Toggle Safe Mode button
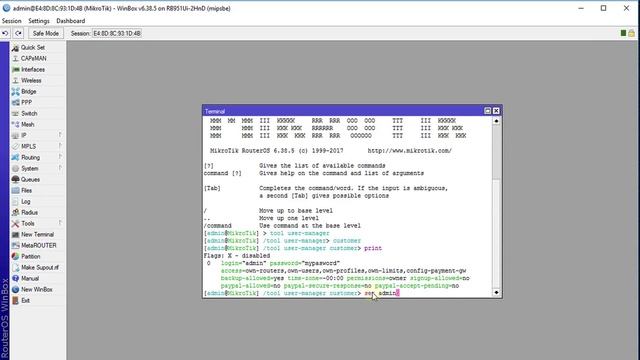The width and height of the screenshot is (640, 360). (x=46, y=33)
